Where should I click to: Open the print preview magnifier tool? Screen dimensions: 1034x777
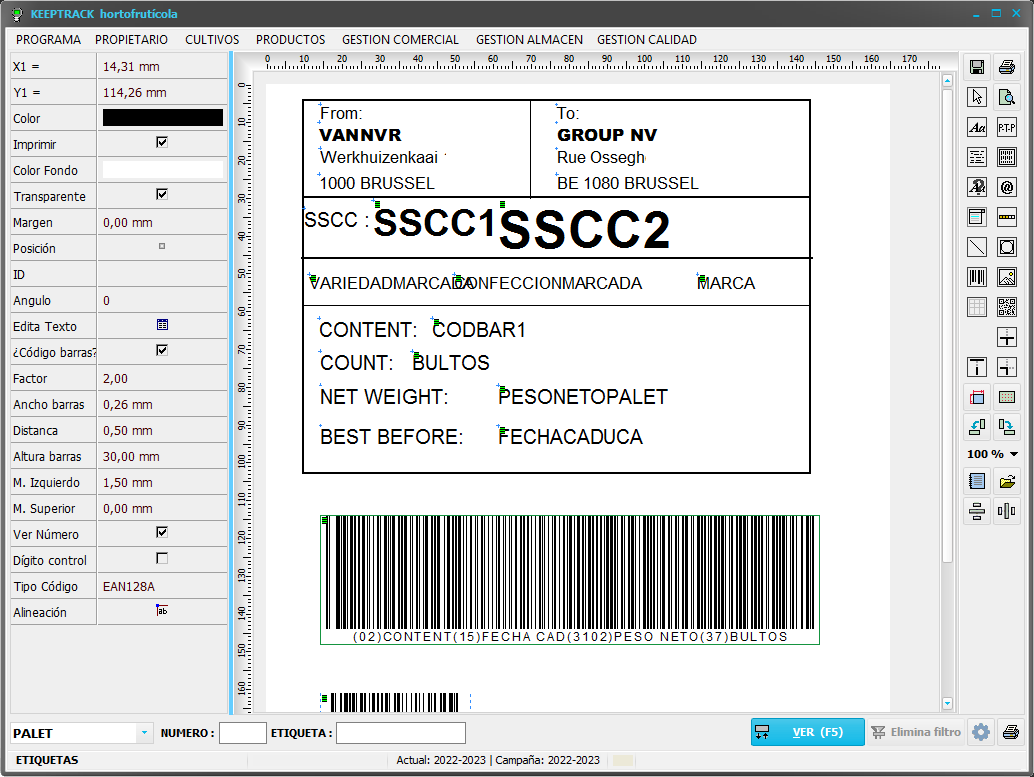(1006, 97)
